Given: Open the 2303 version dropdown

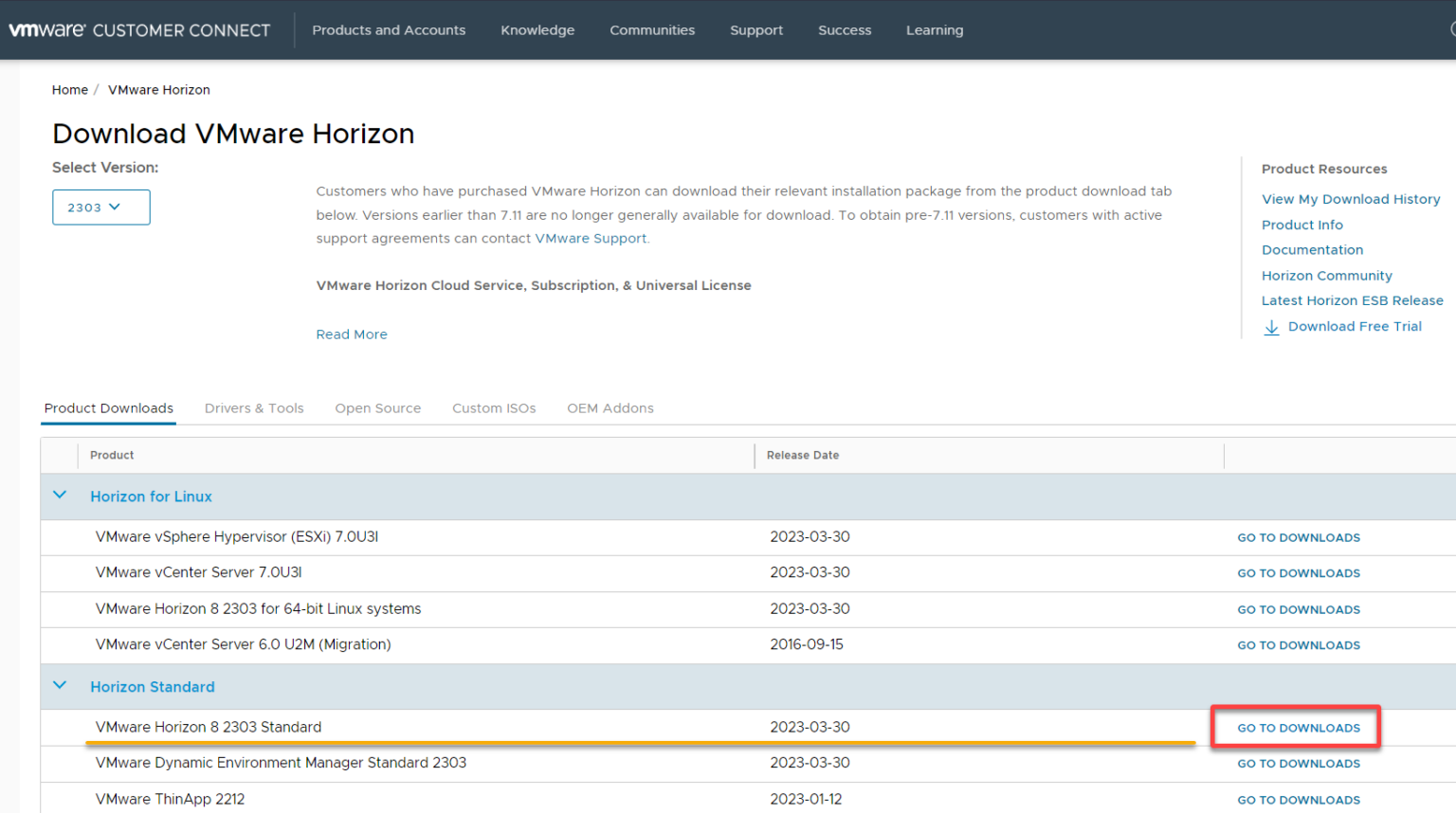Looking at the screenshot, I should tap(100, 208).
